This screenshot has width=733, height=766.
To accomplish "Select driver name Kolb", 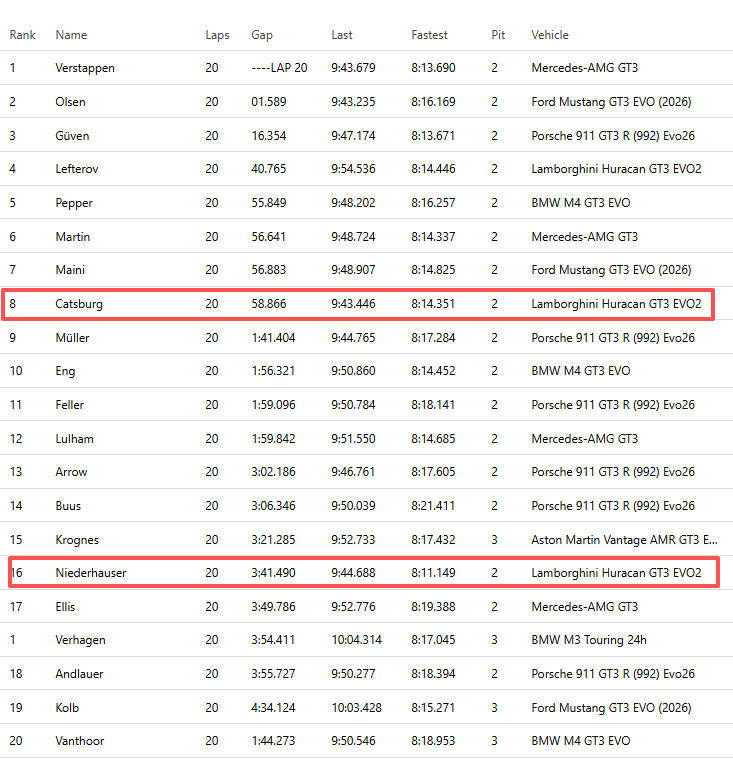I will (x=67, y=707).
